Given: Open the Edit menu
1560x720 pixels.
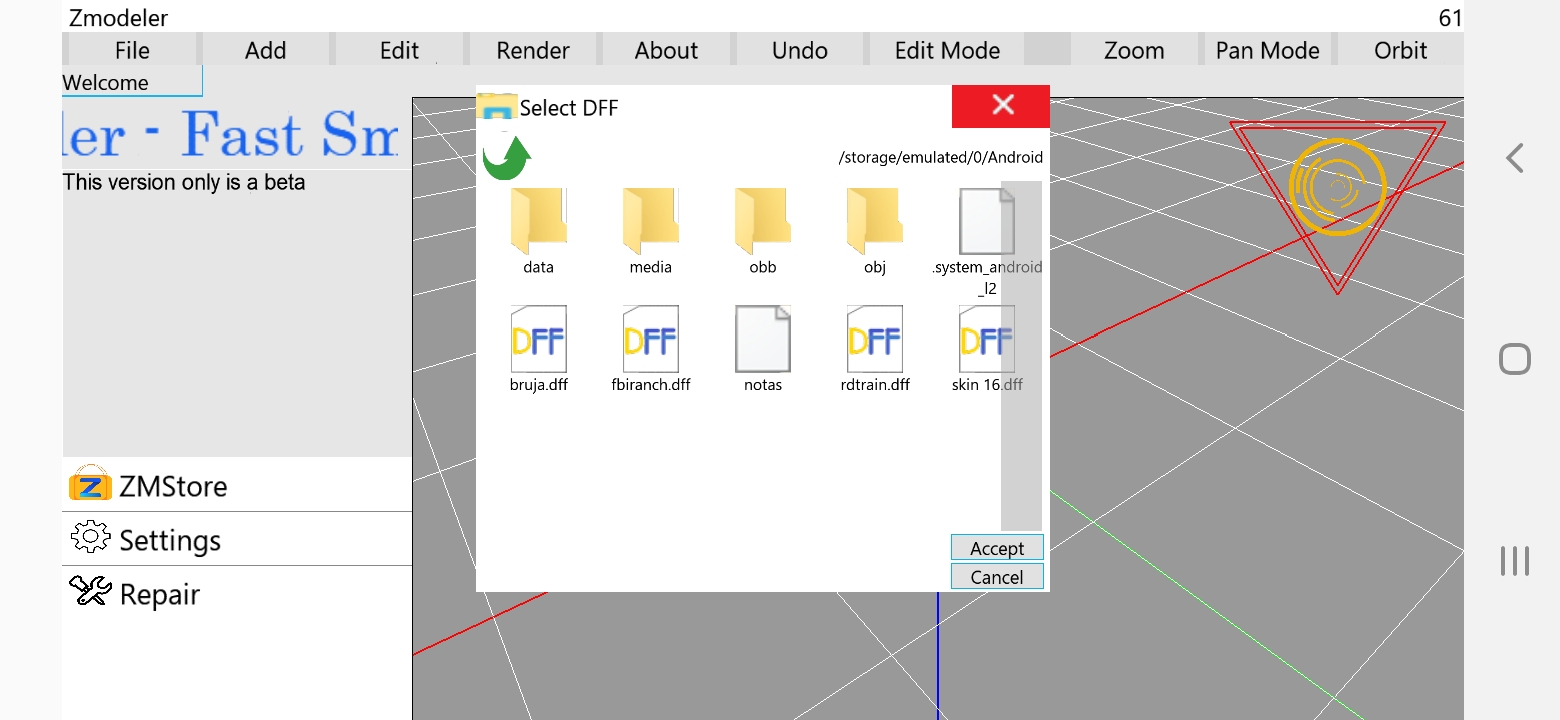Looking at the screenshot, I should (x=399, y=50).
